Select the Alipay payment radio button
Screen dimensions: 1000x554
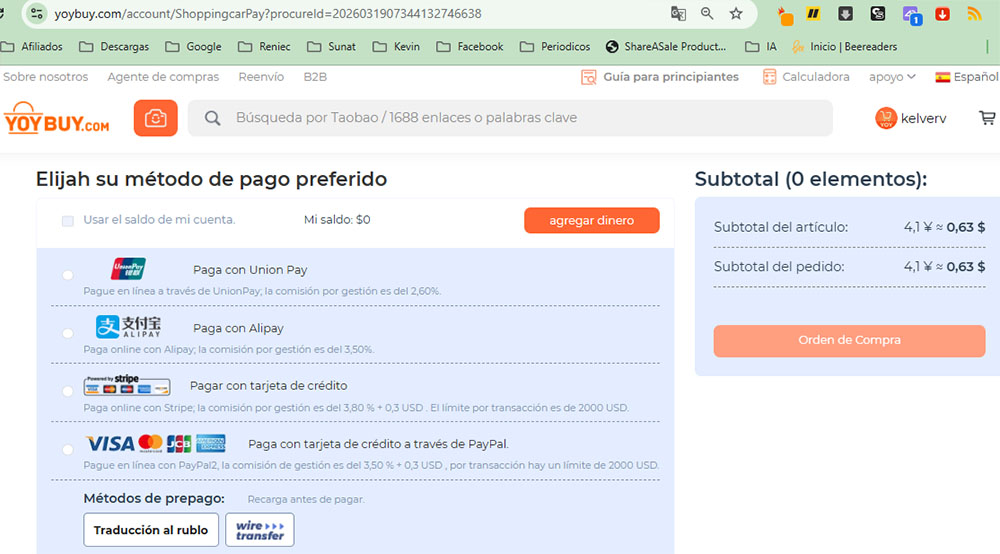point(67,333)
